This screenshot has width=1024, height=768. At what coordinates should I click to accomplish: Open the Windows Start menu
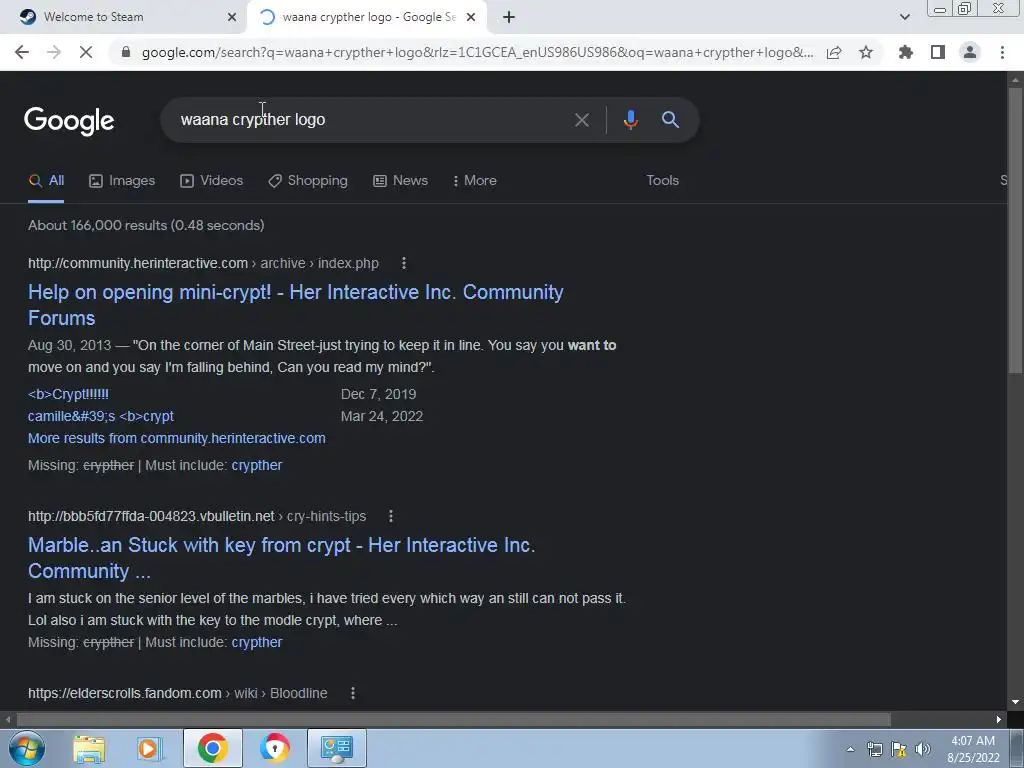coord(27,748)
